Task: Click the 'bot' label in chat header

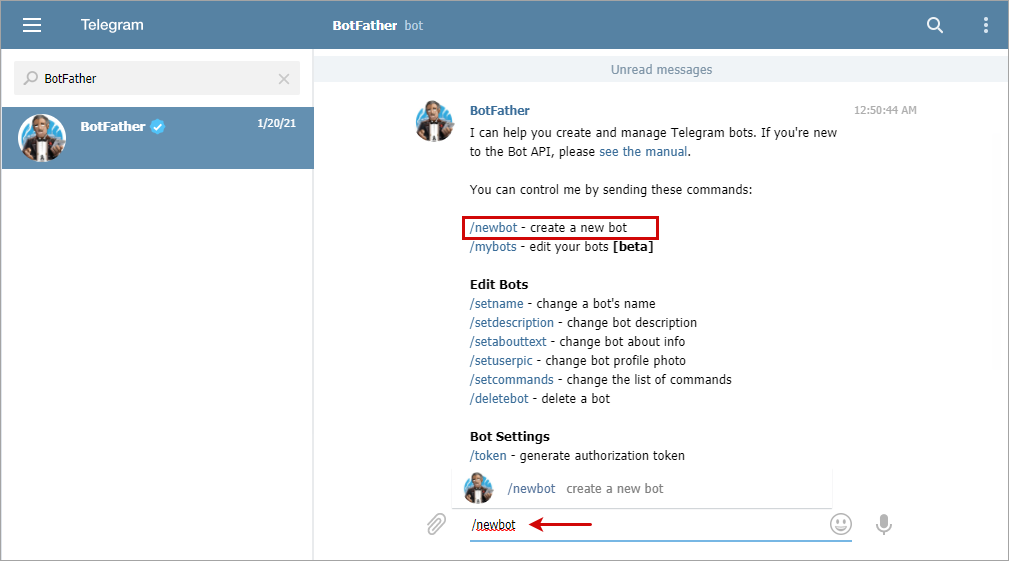Action: [414, 26]
